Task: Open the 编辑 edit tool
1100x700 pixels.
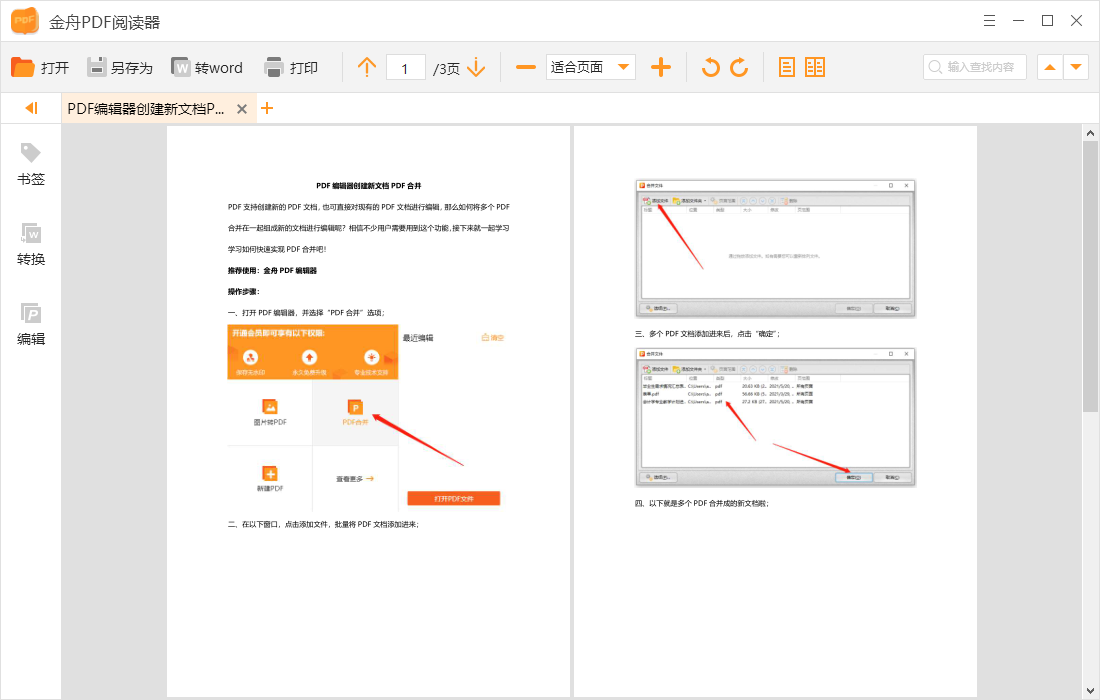Action: click(x=31, y=324)
